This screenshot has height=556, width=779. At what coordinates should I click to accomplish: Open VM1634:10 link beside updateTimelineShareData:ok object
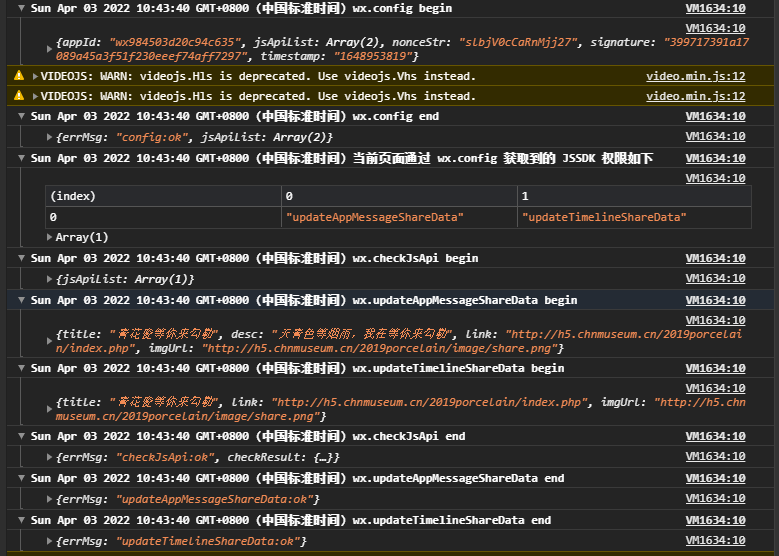tap(715, 540)
